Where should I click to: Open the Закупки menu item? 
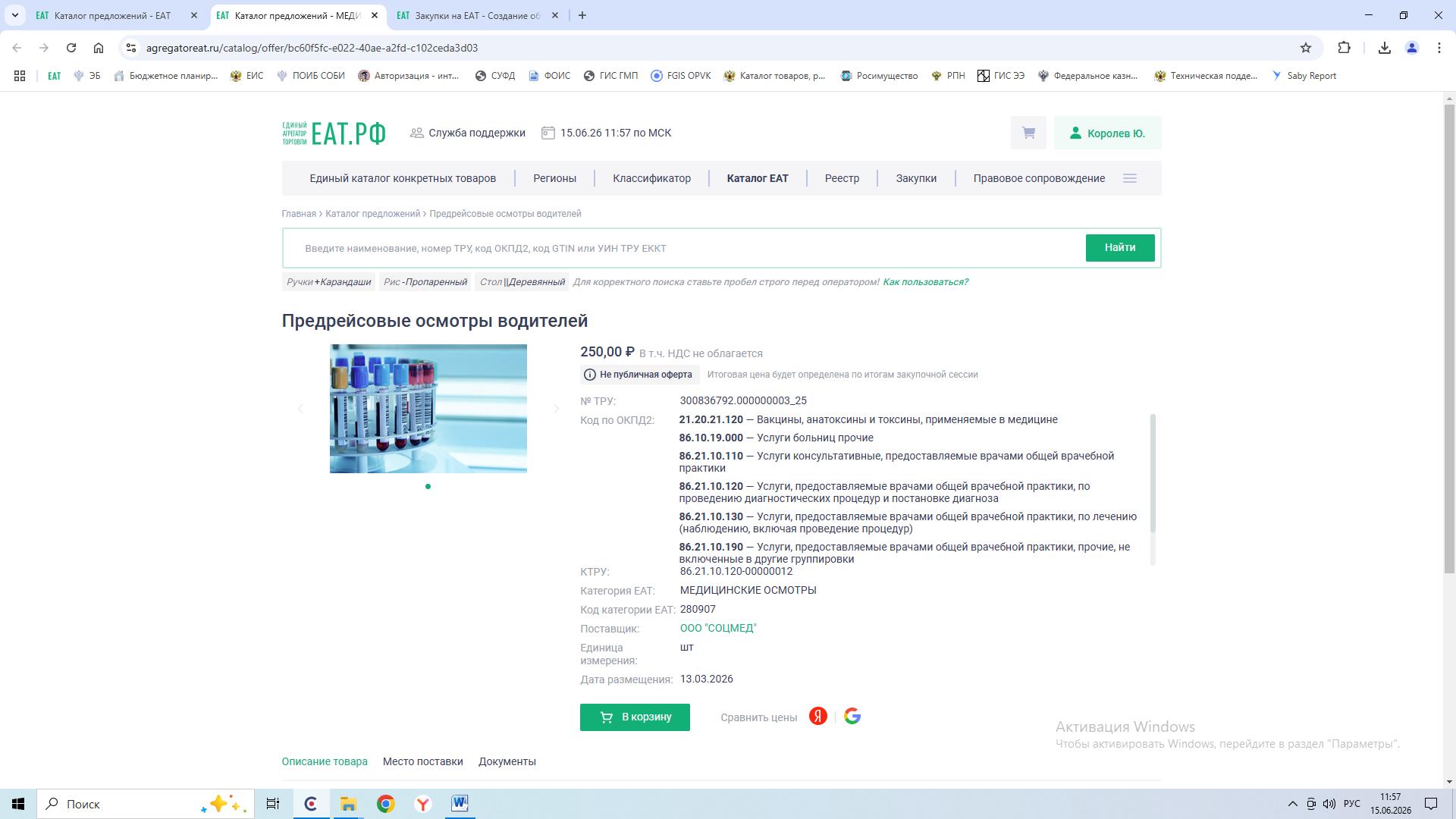(916, 179)
